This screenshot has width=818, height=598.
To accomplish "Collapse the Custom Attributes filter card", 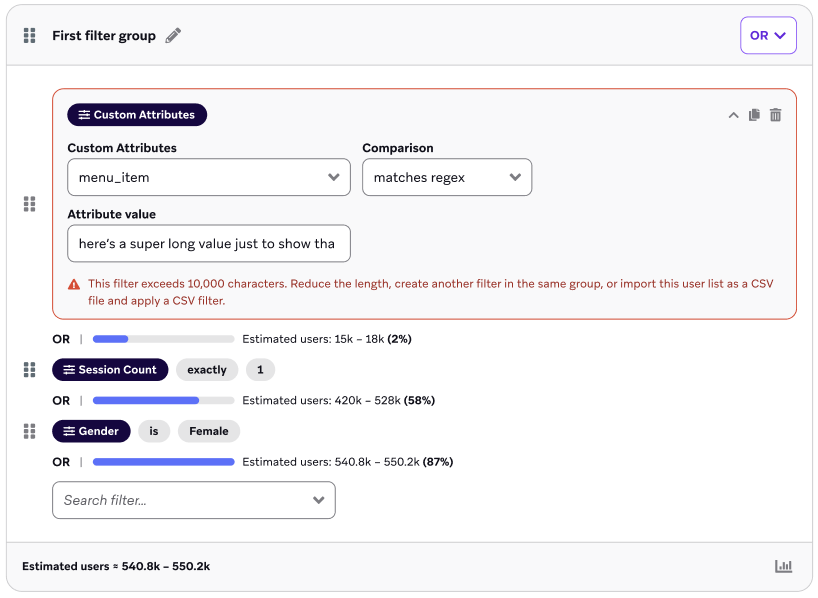I will (x=733, y=115).
